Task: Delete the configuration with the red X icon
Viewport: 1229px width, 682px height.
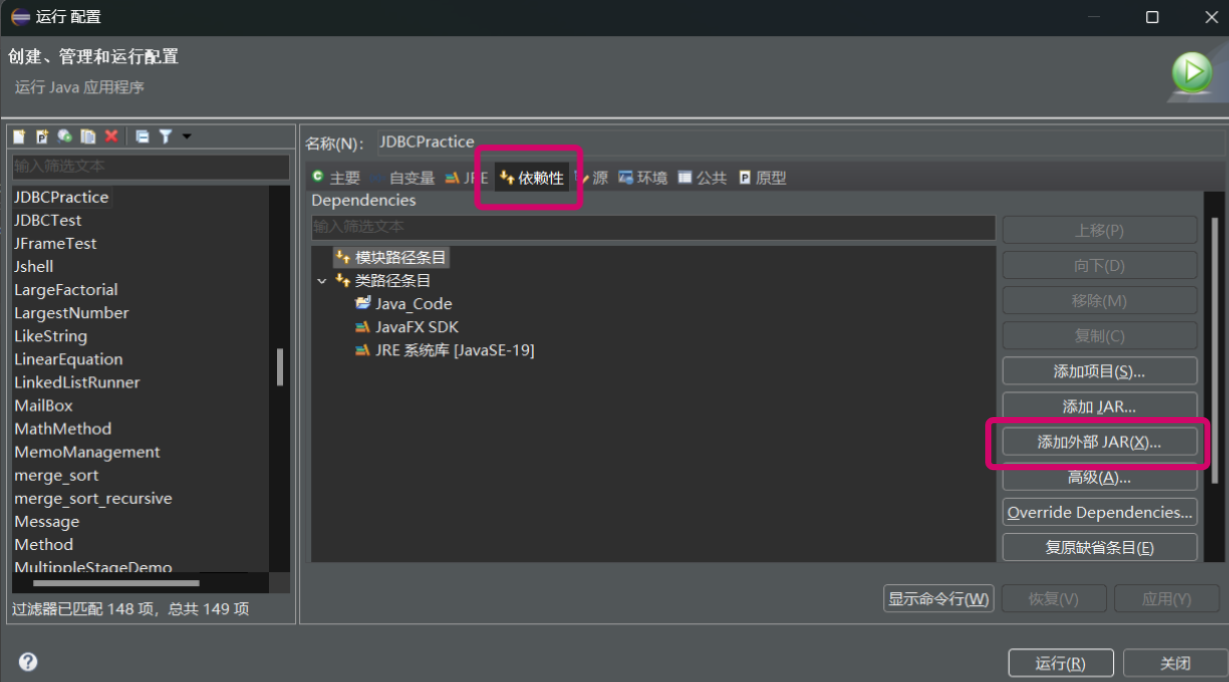Action: pos(110,136)
